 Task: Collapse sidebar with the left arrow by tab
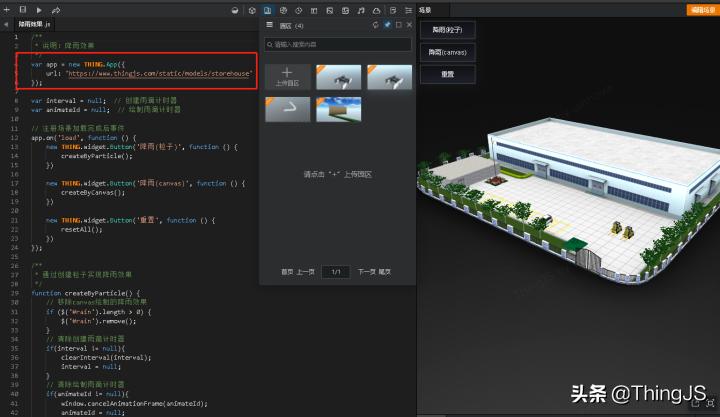pos(6,24)
